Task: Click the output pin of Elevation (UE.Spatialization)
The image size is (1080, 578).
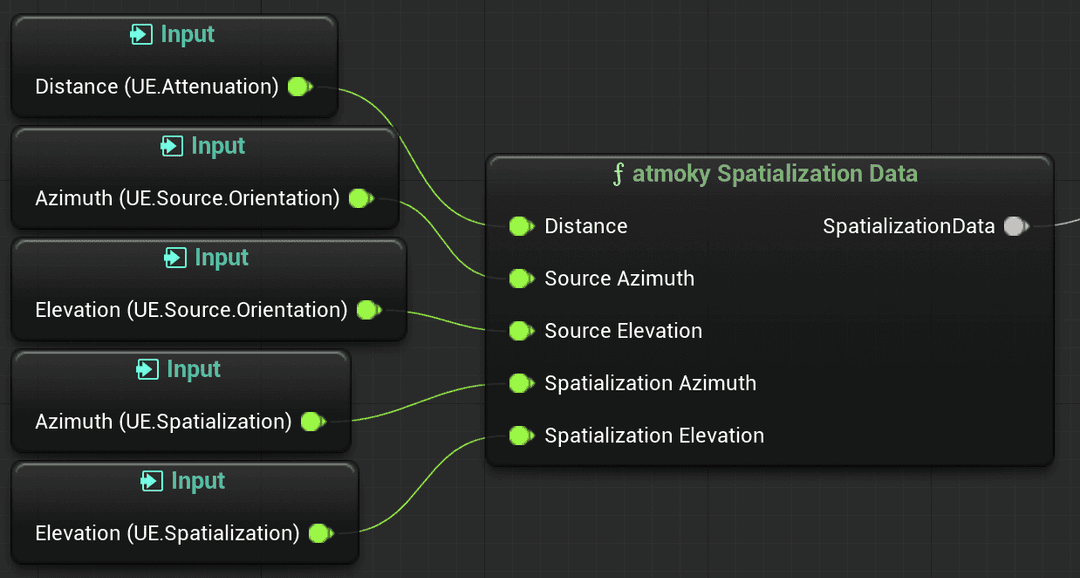Action: click(320, 533)
